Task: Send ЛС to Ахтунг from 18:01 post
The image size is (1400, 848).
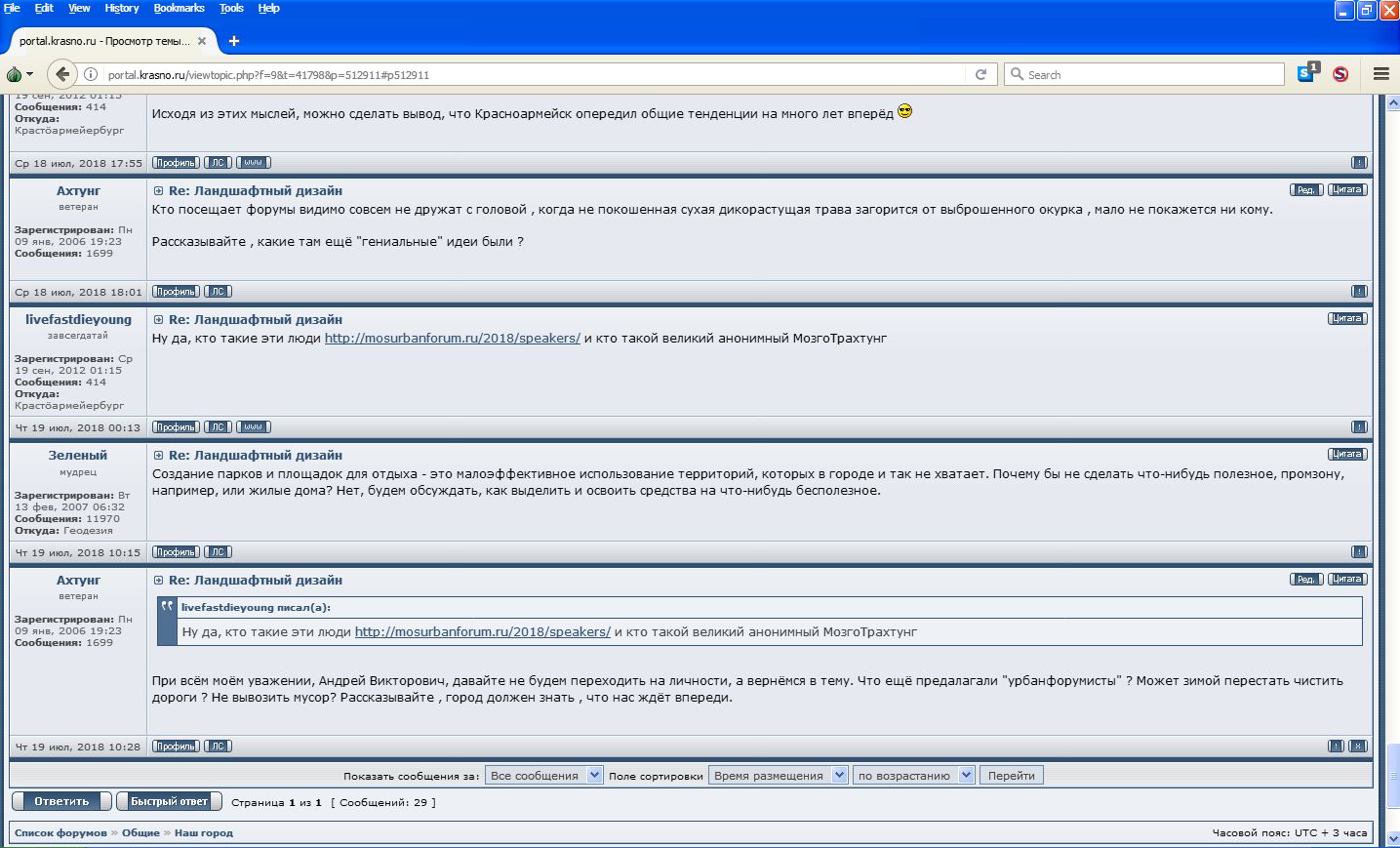Action: 218,292
